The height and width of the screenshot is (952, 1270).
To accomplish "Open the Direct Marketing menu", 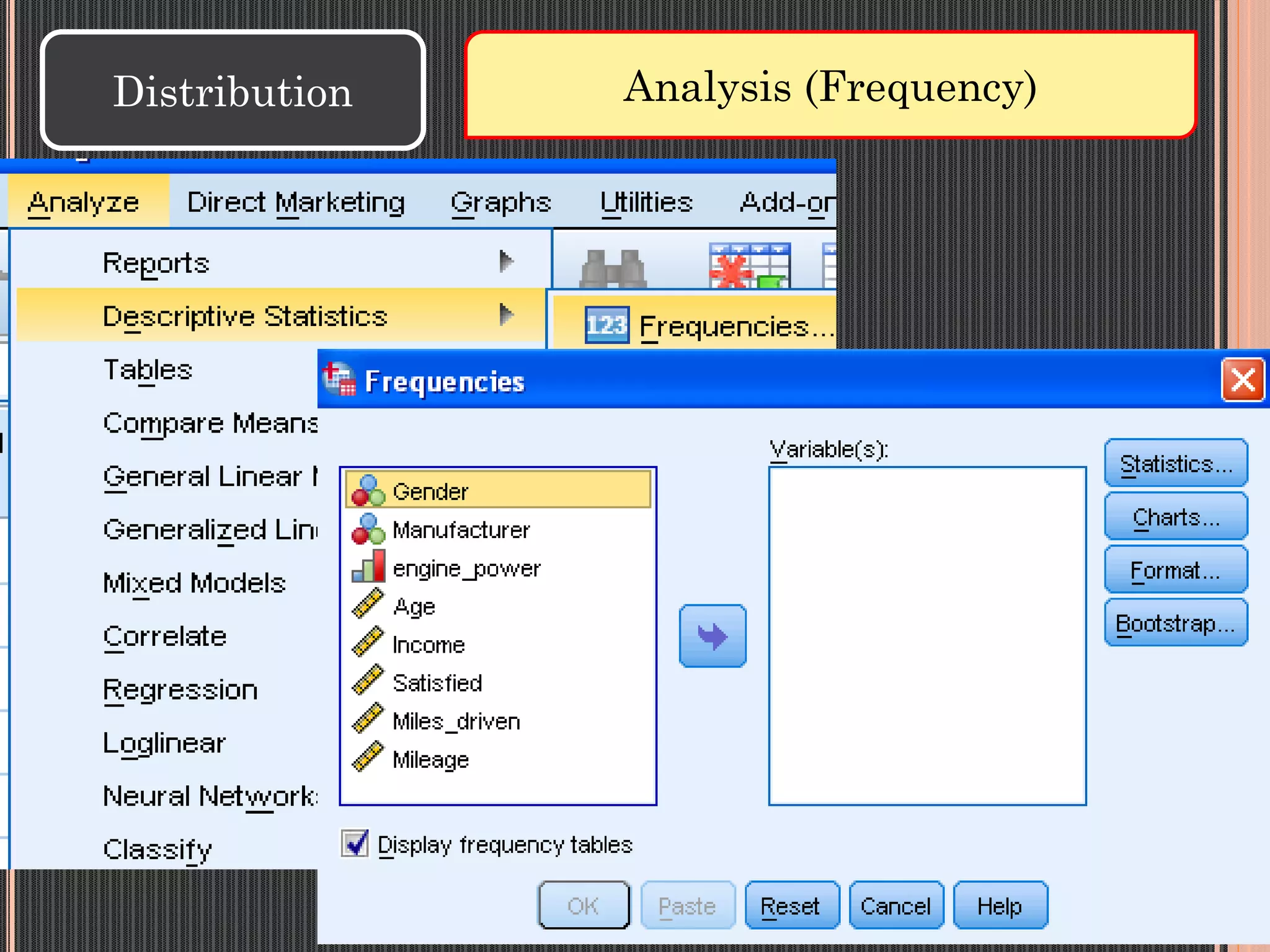I will pyautogui.click(x=296, y=203).
